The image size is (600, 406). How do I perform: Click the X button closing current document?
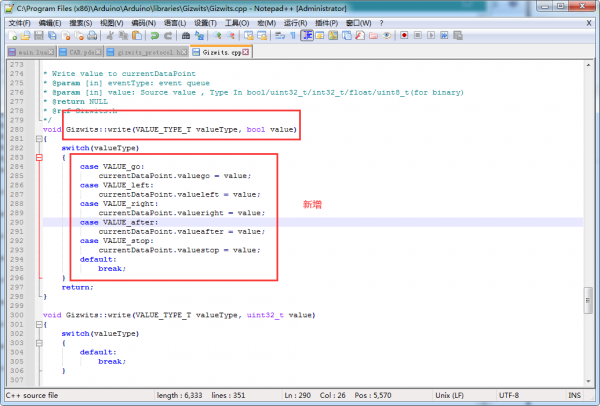pos(589,23)
